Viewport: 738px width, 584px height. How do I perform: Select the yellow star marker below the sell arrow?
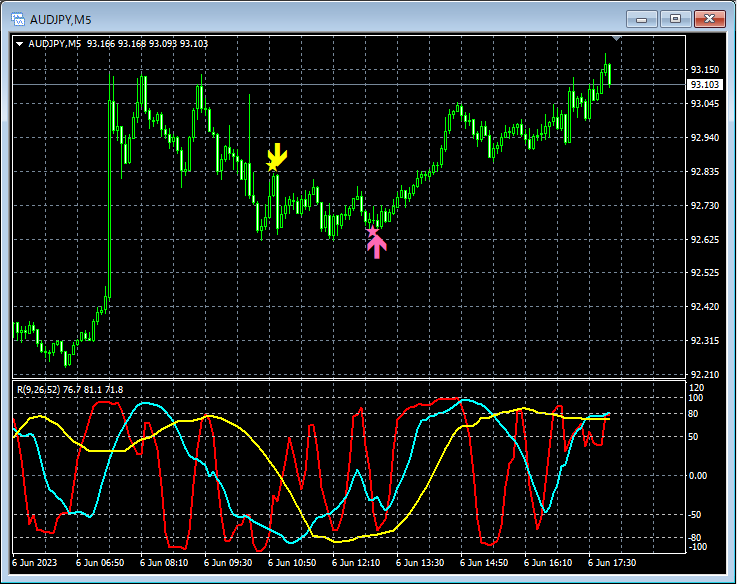tap(272, 166)
